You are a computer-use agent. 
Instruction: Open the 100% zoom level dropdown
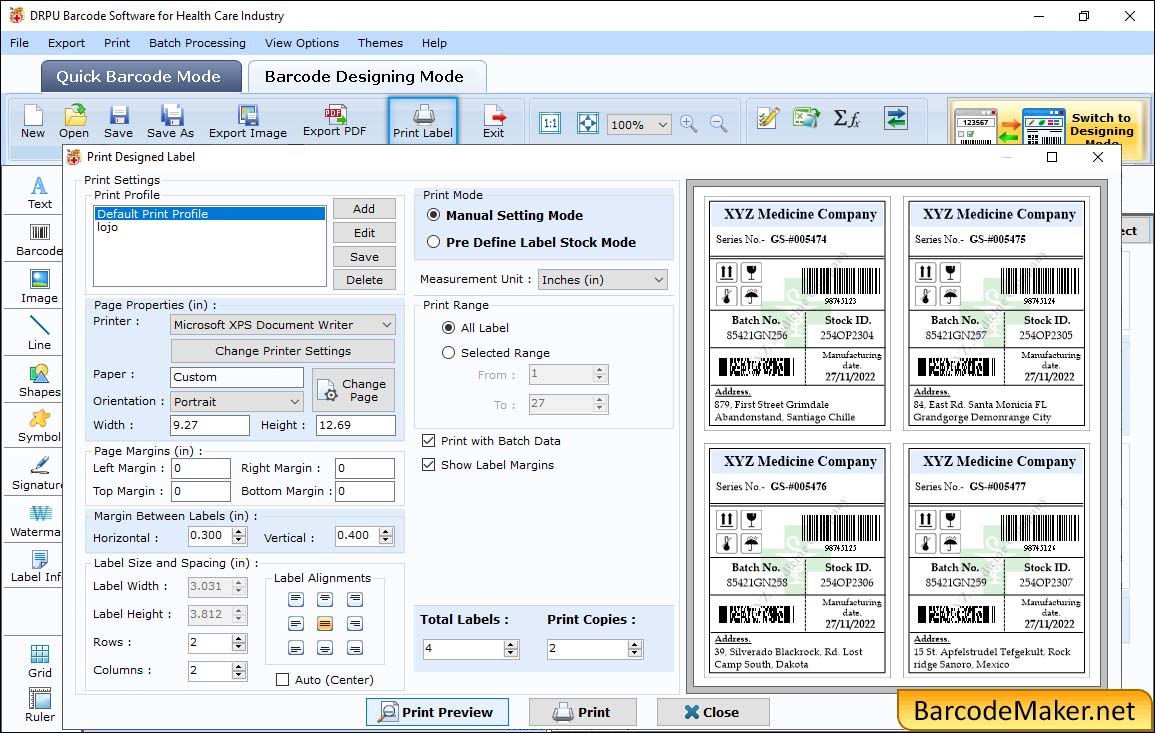tap(639, 124)
